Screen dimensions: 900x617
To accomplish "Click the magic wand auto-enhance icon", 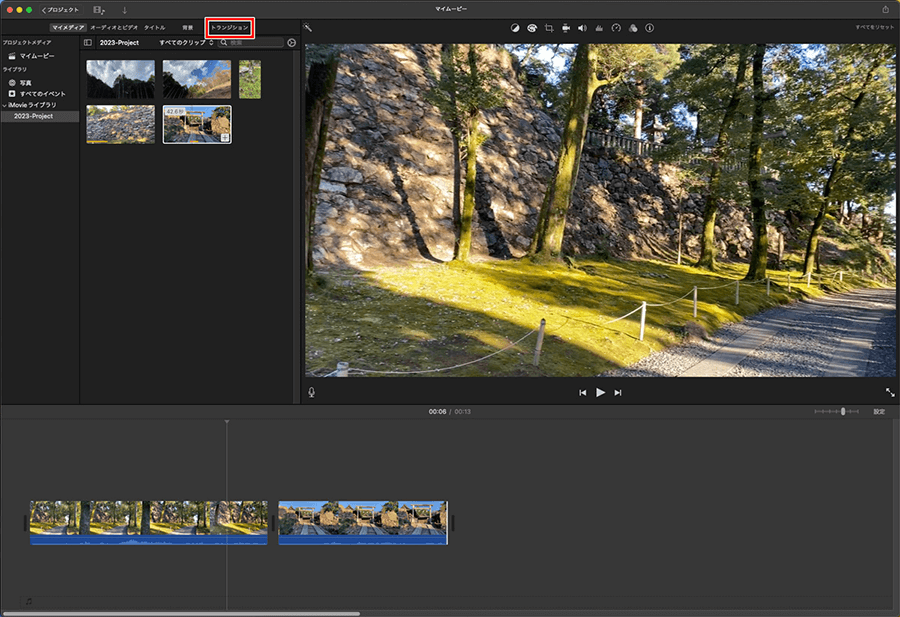I will (308, 28).
